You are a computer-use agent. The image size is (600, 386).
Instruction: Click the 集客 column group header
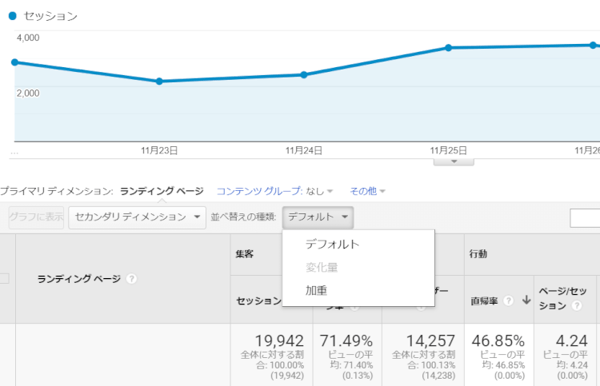[x=245, y=254]
